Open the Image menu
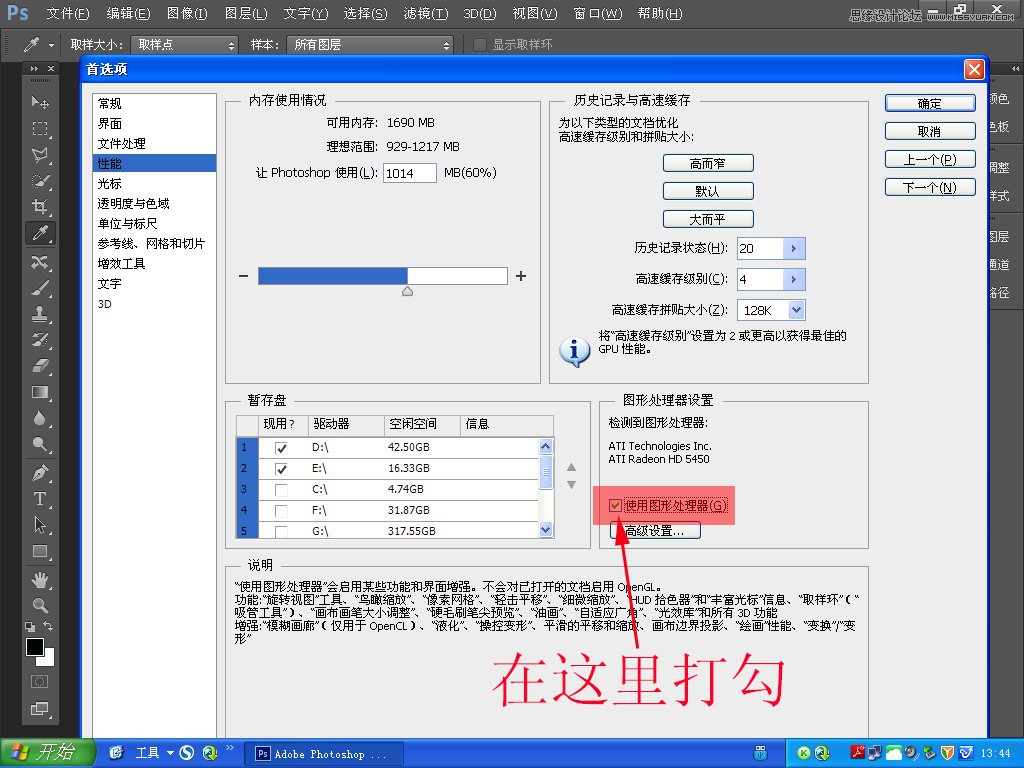The height and width of the screenshot is (768, 1024). click(187, 13)
